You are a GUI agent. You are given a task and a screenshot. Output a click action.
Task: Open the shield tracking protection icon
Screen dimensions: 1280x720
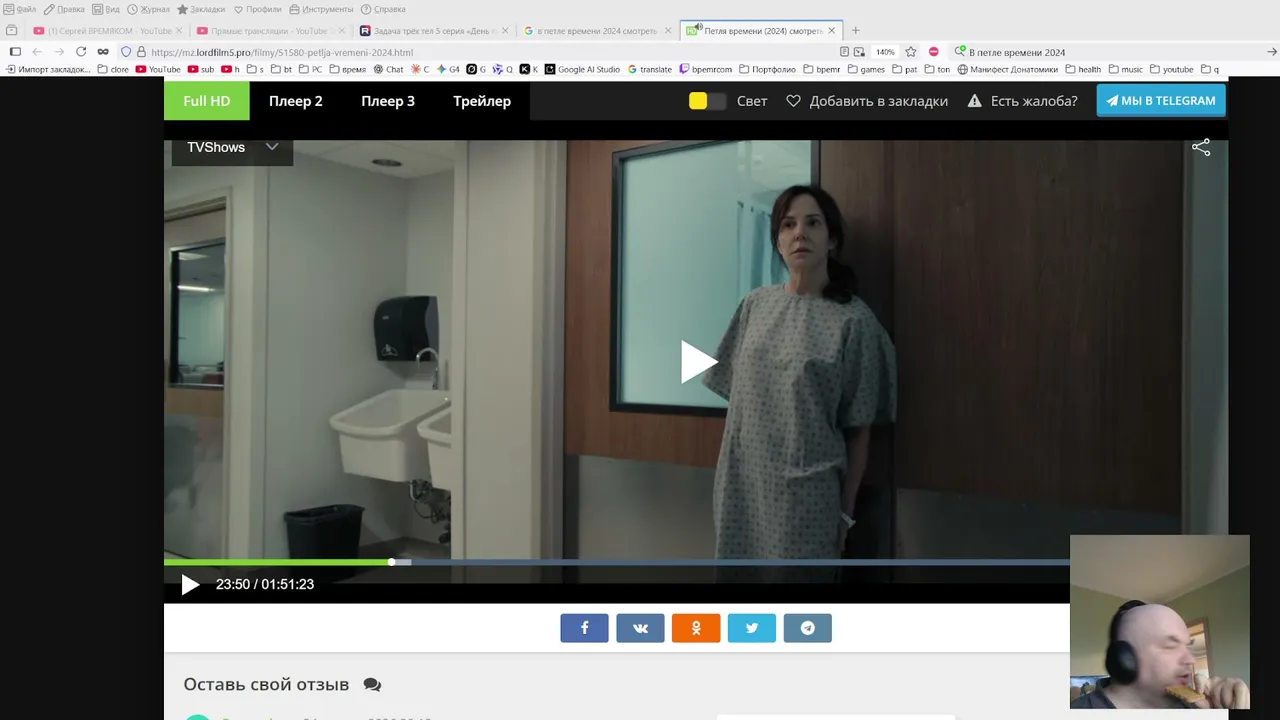click(126, 52)
